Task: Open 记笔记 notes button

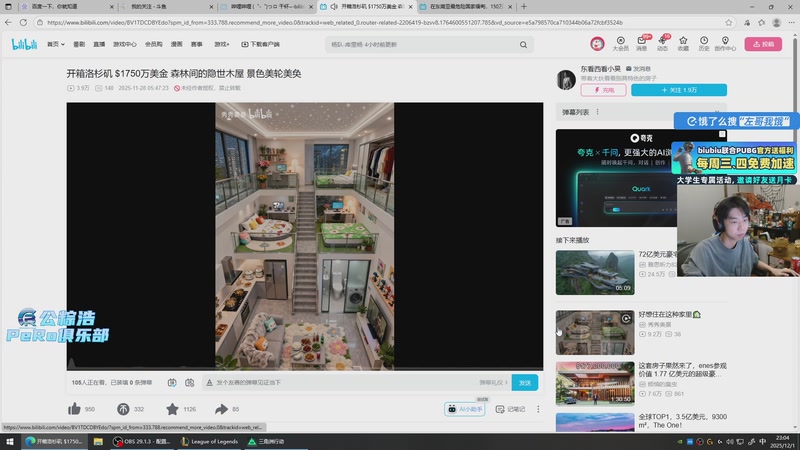Action: pyautogui.click(x=510, y=409)
